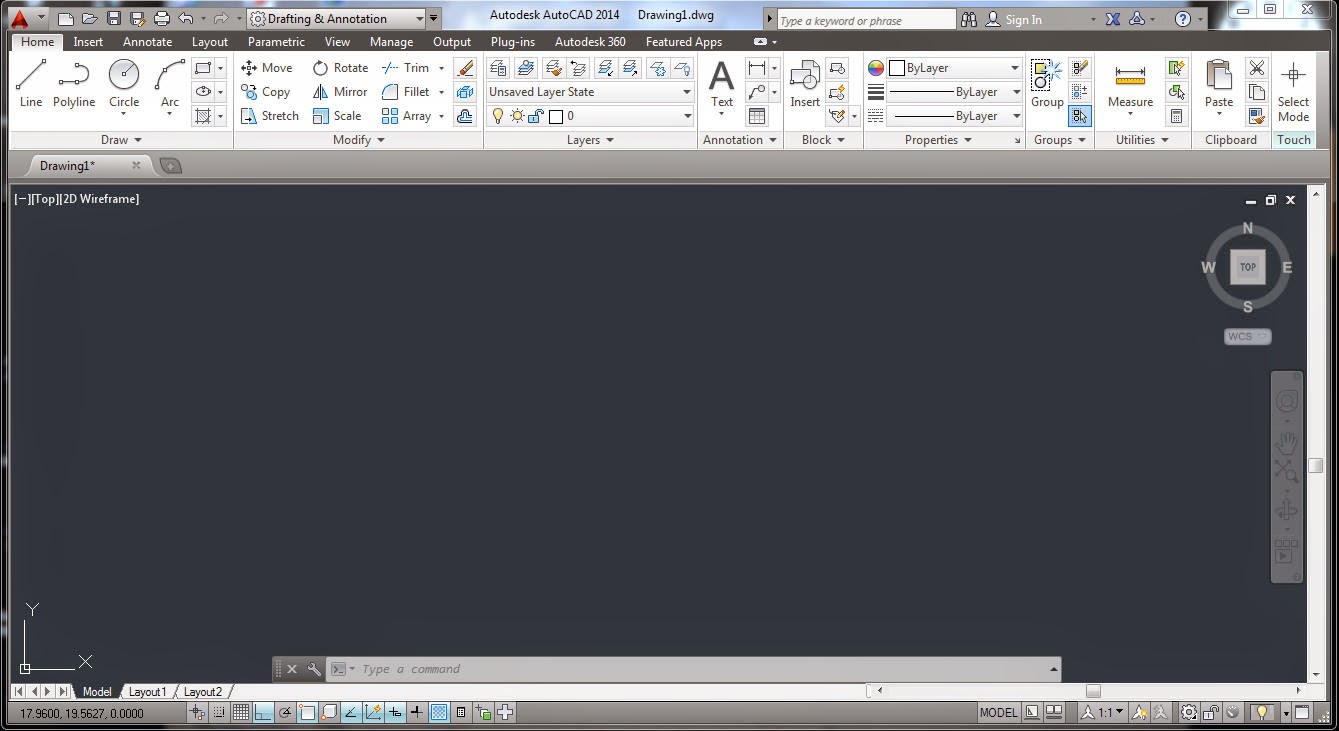Expand the Draw panel

point(121,140)
